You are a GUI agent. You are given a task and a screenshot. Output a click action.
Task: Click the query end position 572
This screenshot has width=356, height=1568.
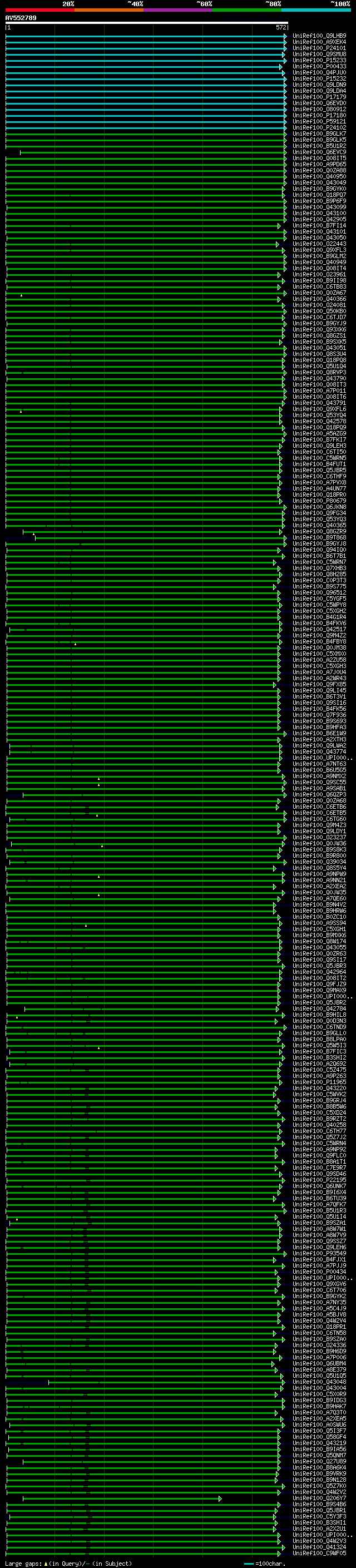click(x=281, y=27)
